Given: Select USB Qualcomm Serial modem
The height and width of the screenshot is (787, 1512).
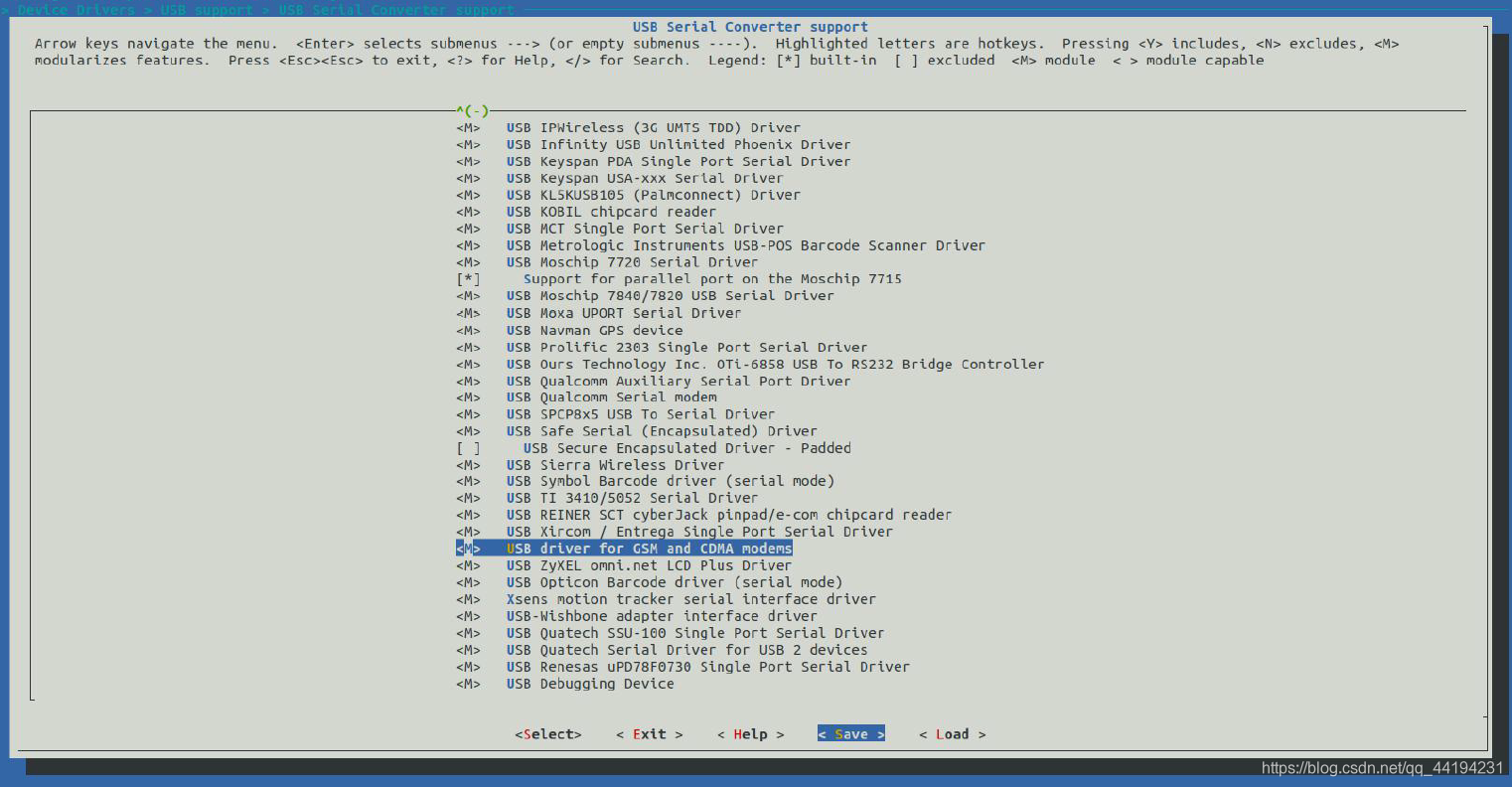Looking at the screenshot, I should point(611,397).
